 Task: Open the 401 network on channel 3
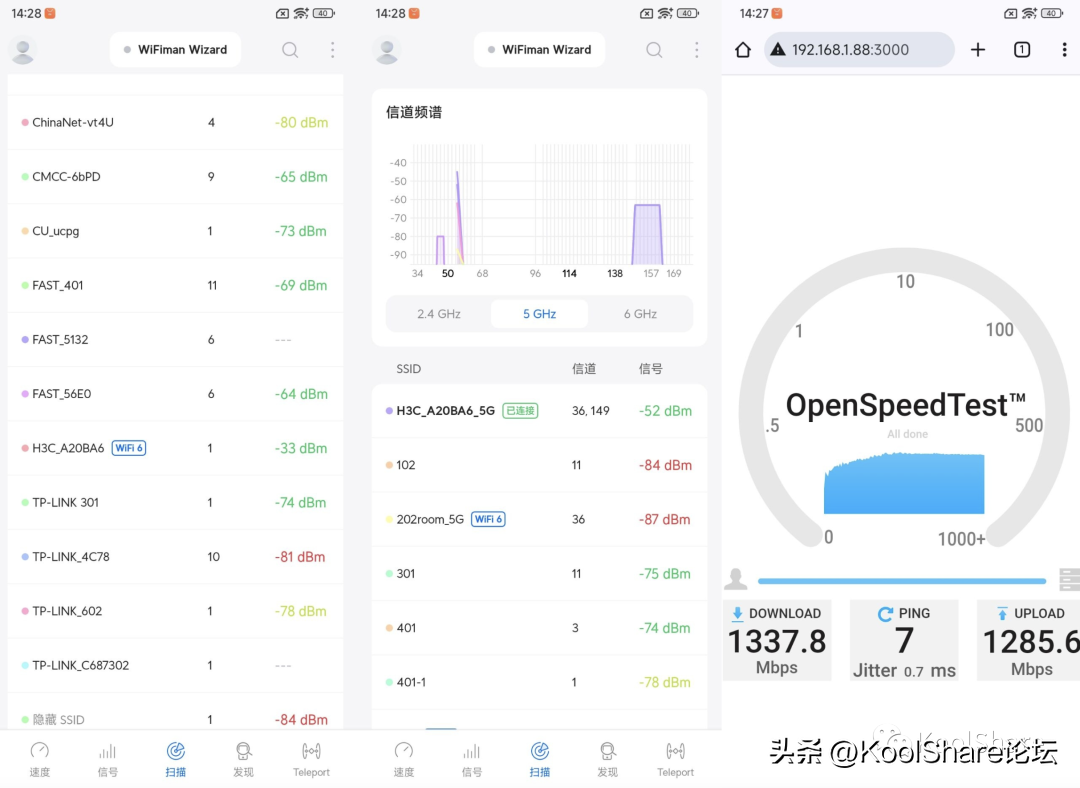[x=539, y=628]
